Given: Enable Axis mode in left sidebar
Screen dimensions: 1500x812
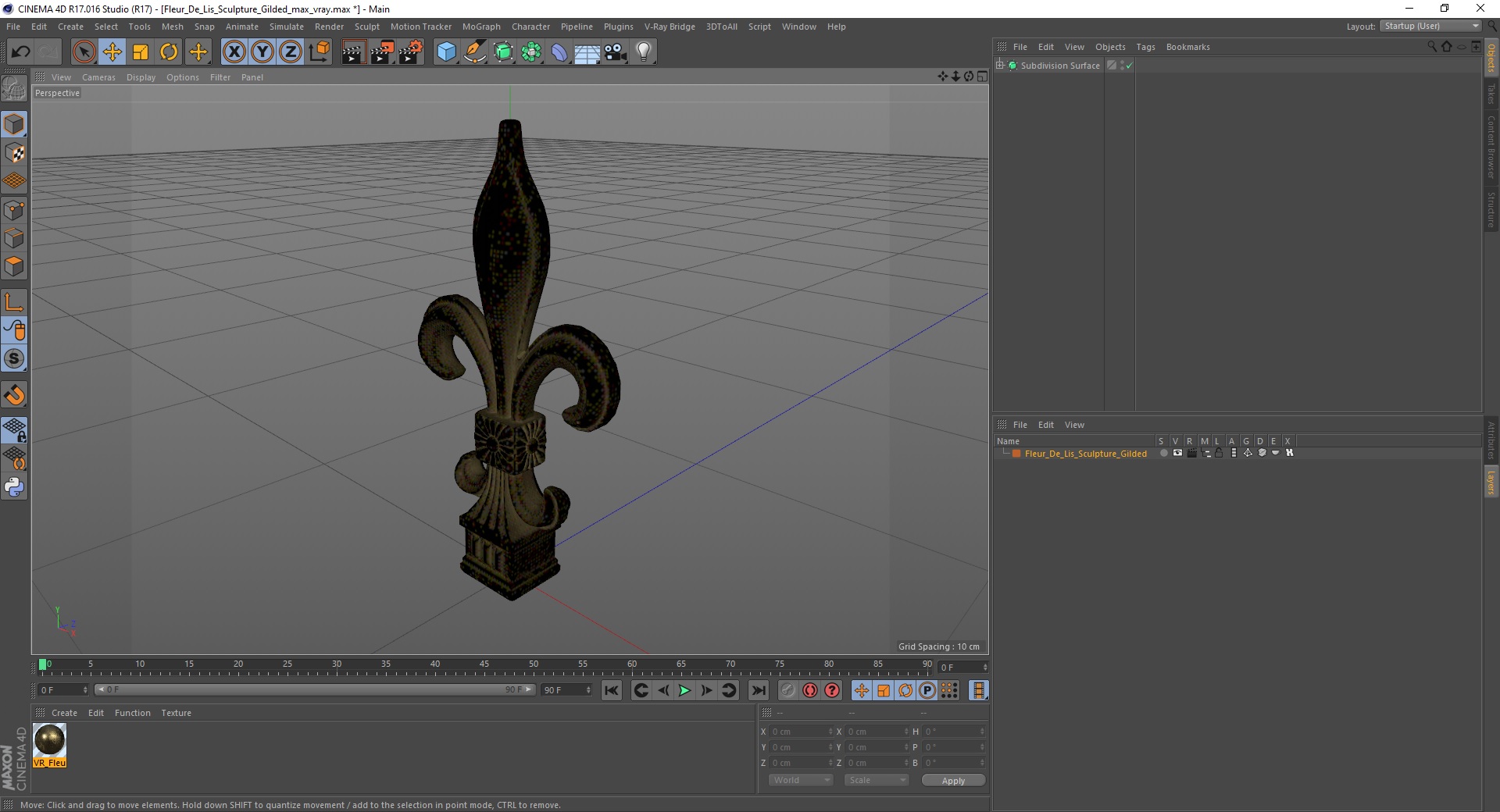Looking at the screenshot, I should (14, 302).
